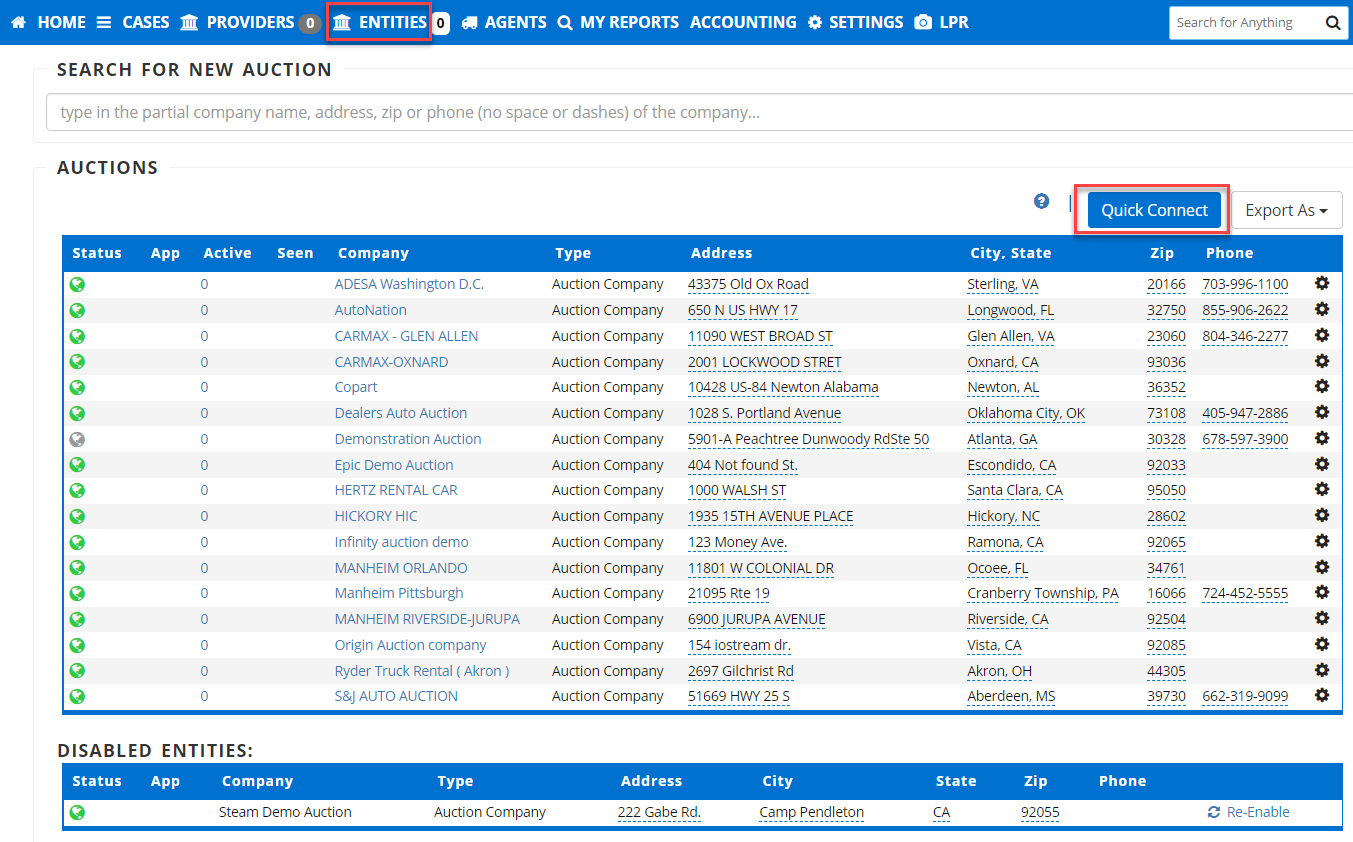The image size is (1353, 842).
Task: Click active count for HICKORY HIC row
Action: pos(204,516)
